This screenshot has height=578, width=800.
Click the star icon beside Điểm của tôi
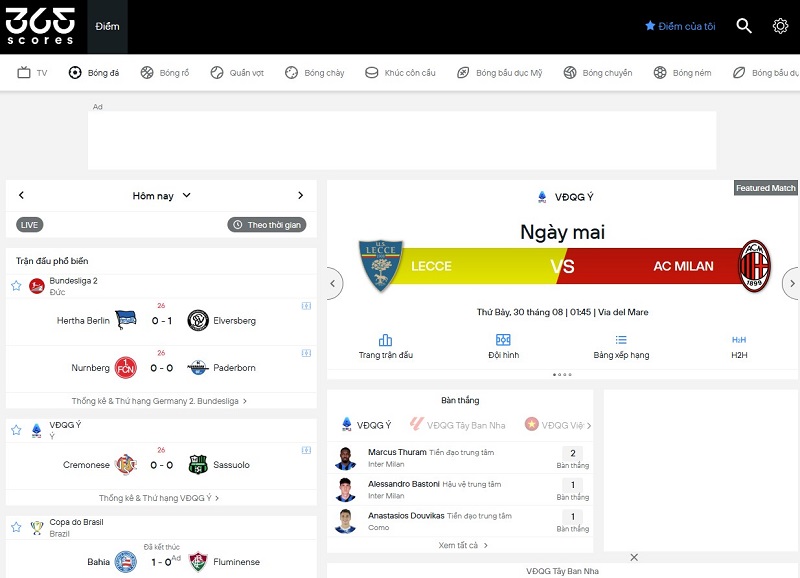(649, 26)
